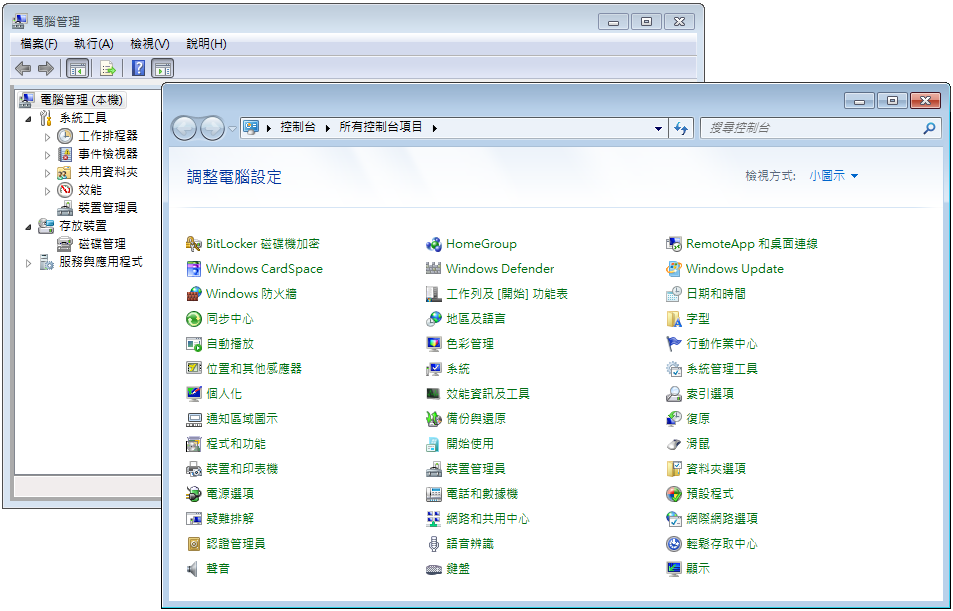Image resolution: width=953 pixels, height=611 pixels.
Task: Collapse the 存放裝置 tree node
Action: click(x=29, y=227)
